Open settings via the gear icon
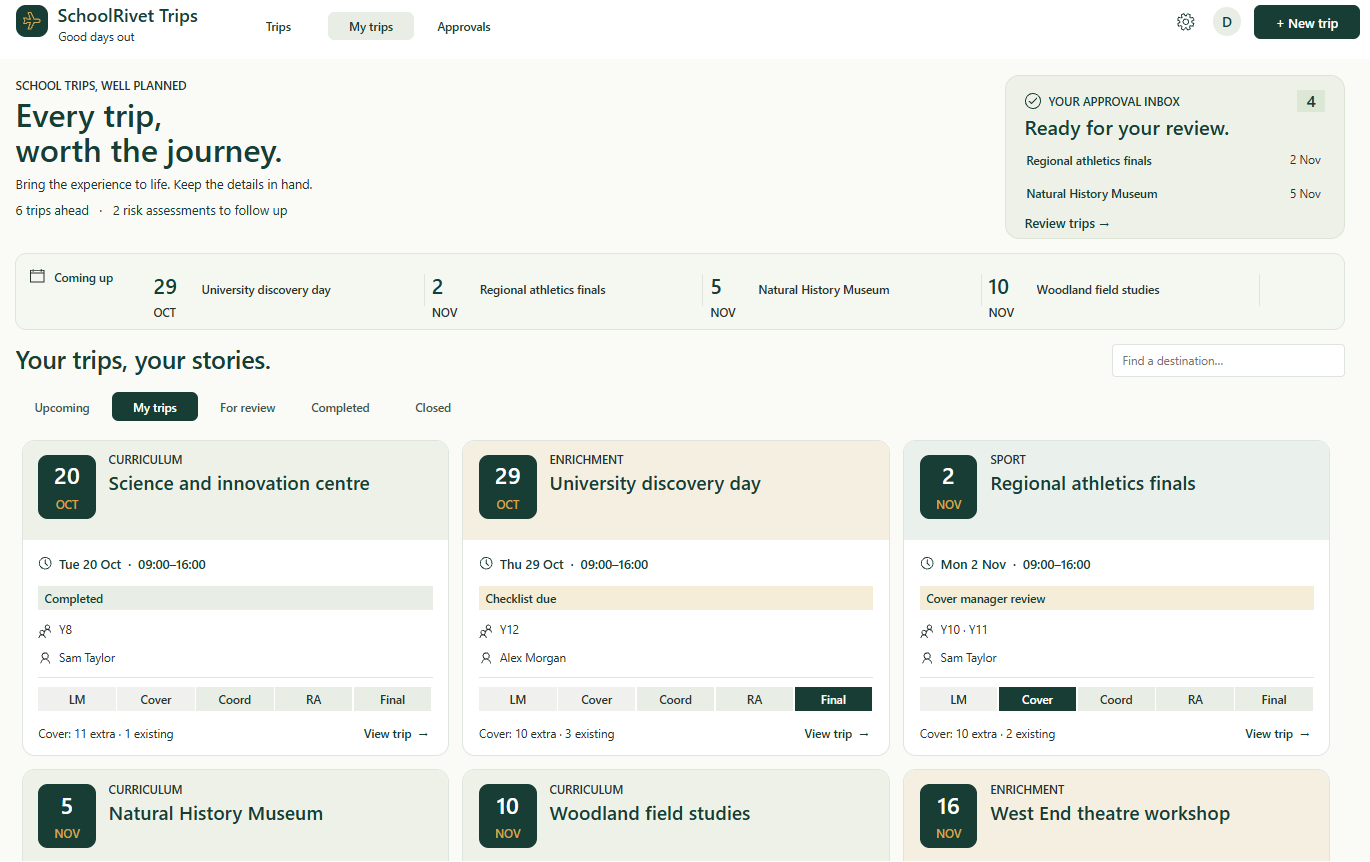Screen dimensions: 1370x862 1186,22
